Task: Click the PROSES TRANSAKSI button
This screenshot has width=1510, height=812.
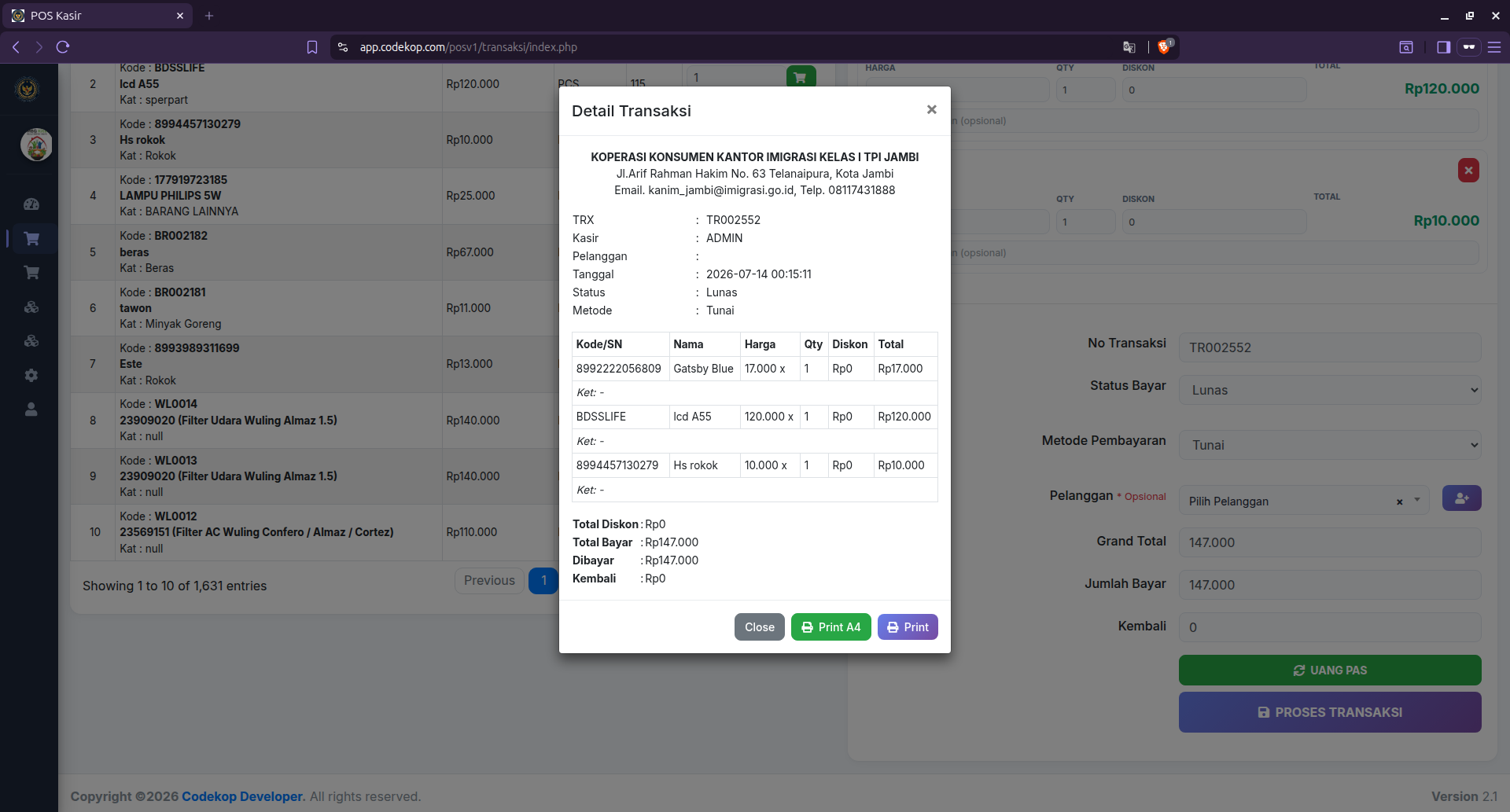Action: tap(1330, 712)
